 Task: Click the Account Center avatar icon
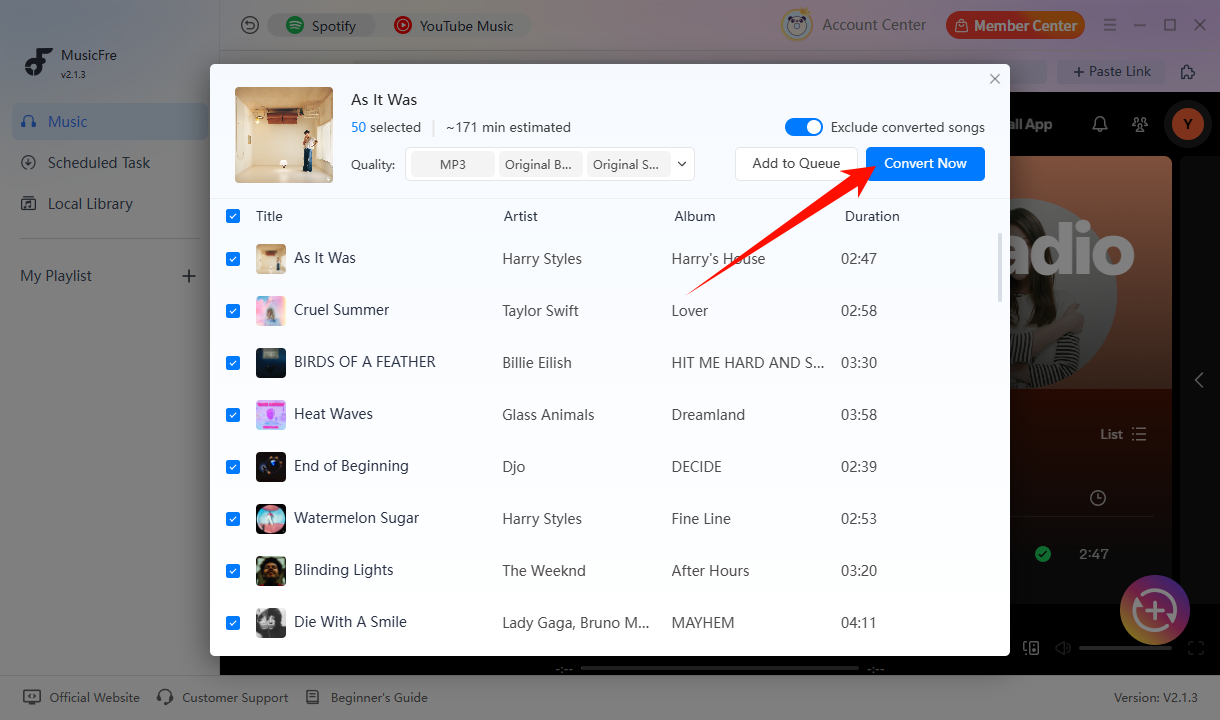click(x=797, y=25)
